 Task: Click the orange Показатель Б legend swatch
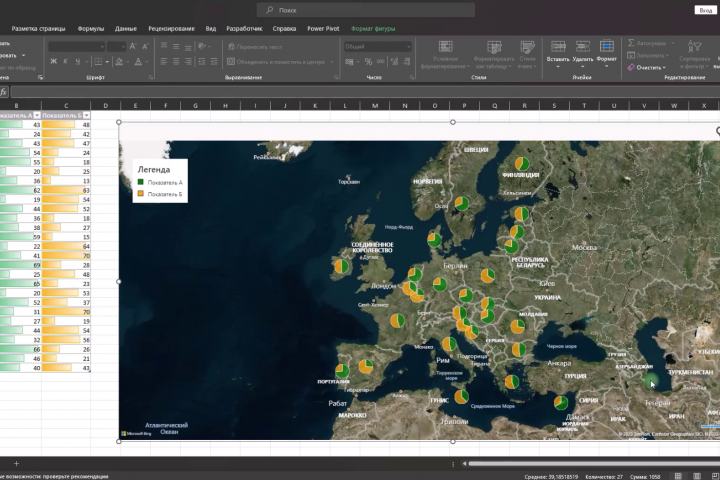pos(141,194)
